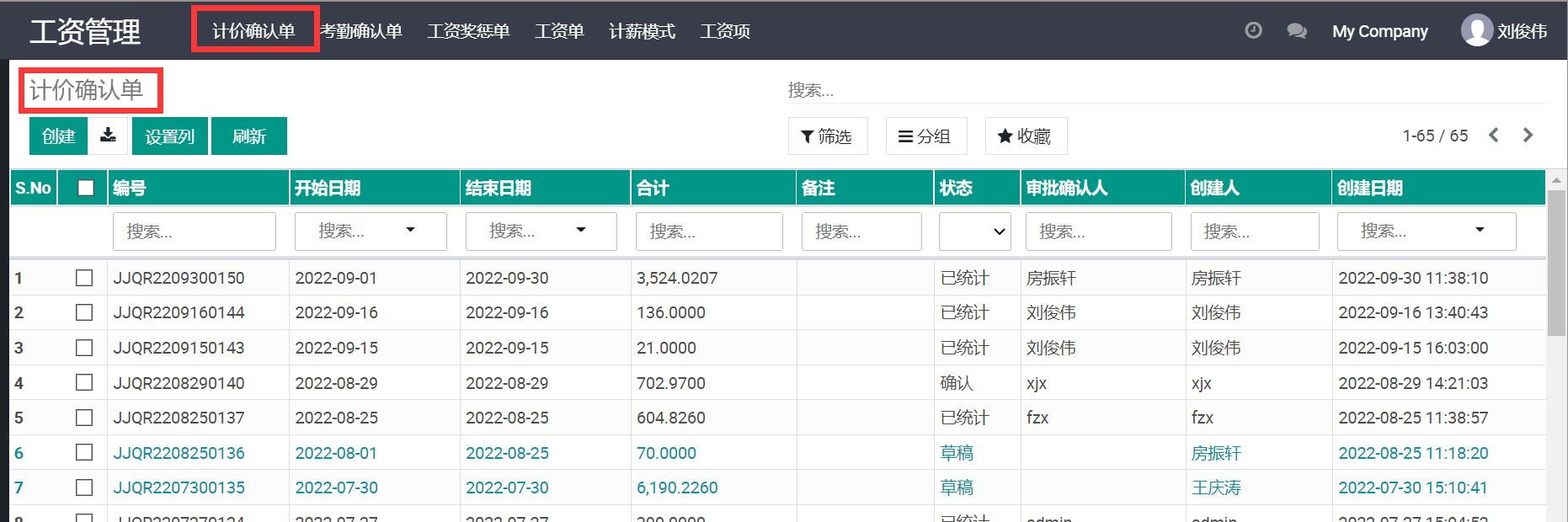The width and height of the screenshot is (1568, 522).
Task: Open the 工资奖惩单 menu
Action: point(468,31)
